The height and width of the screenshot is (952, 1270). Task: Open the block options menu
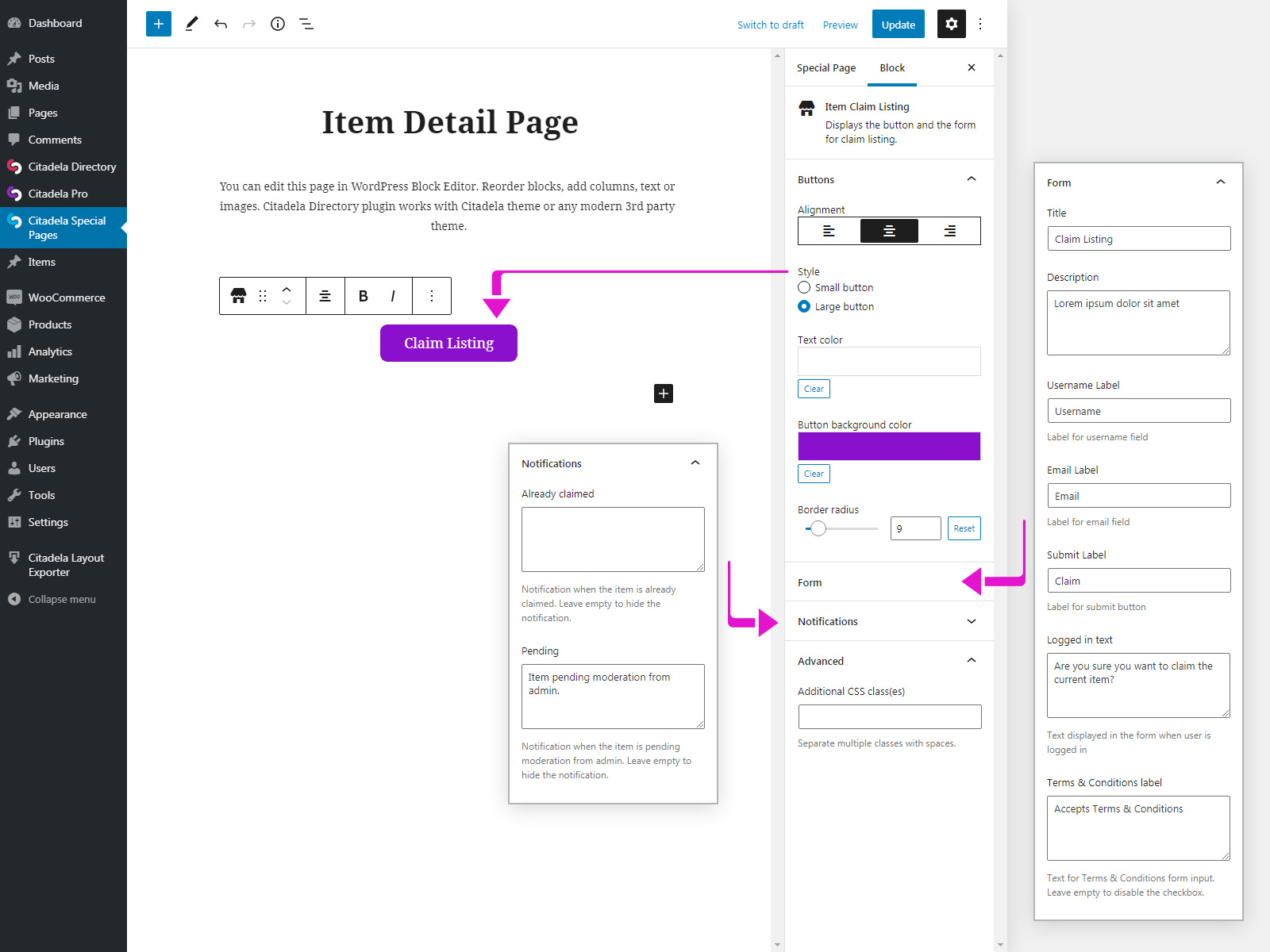point(432,295)
